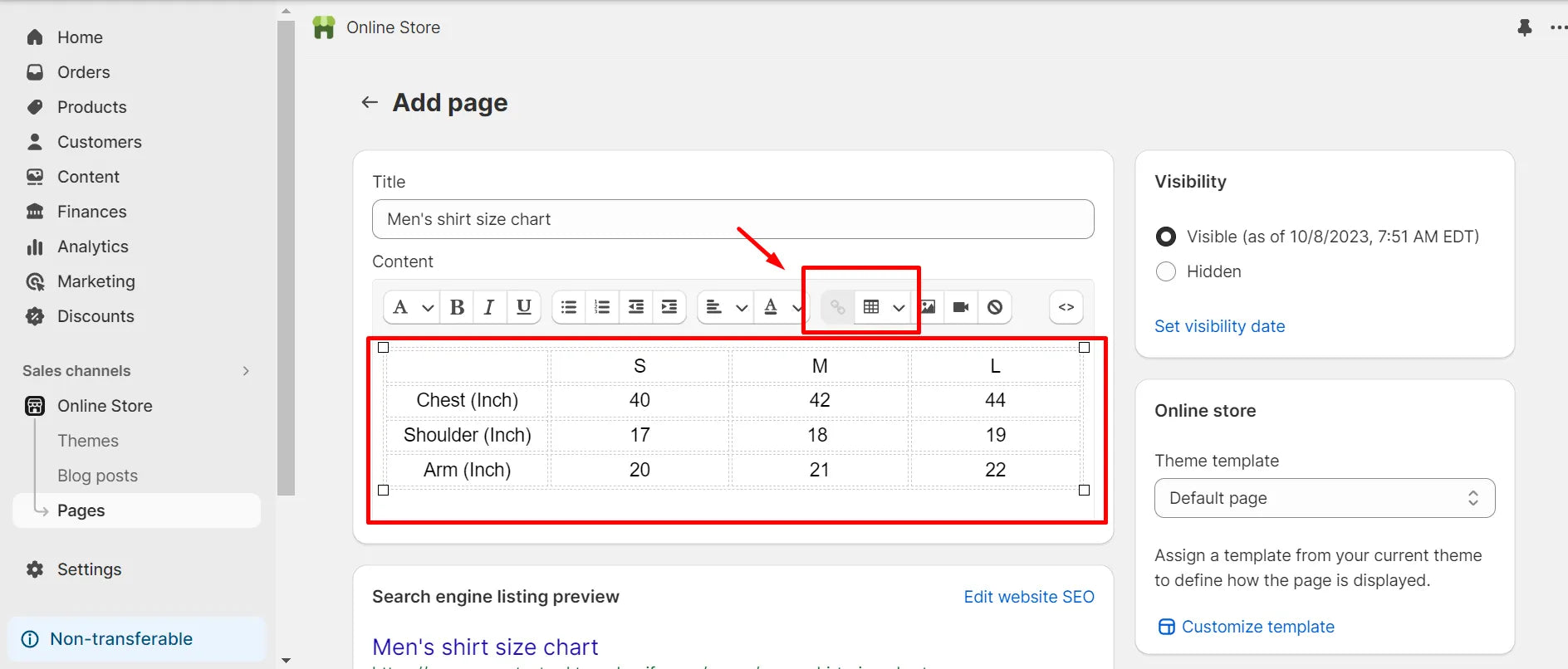Click the Bold formatting icon
The width and height of the screenshot is (1568, 669).
(x=457, y=307)
